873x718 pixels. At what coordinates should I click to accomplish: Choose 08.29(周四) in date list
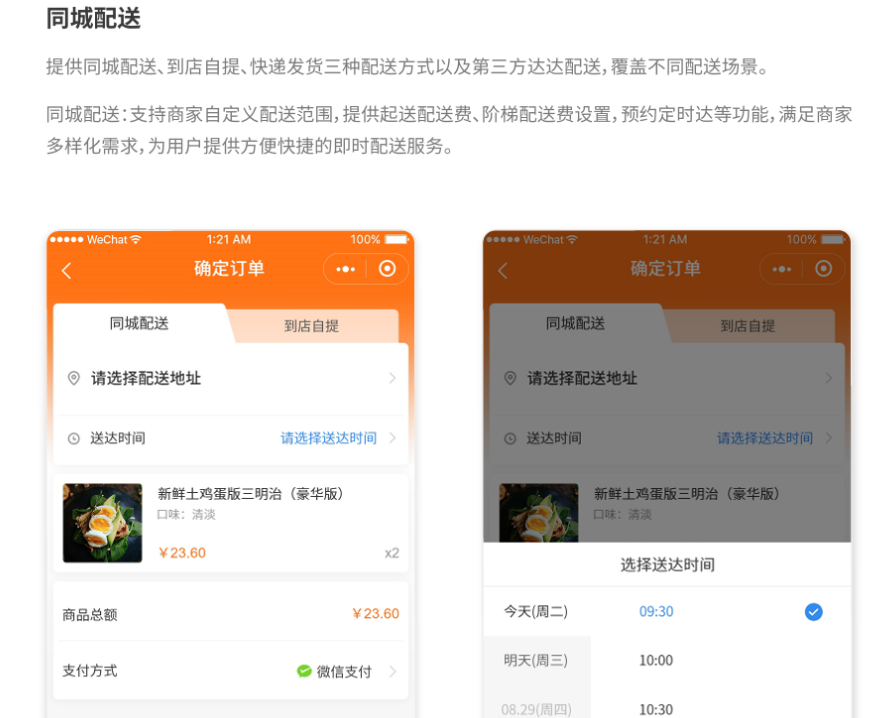coord(536,709)
